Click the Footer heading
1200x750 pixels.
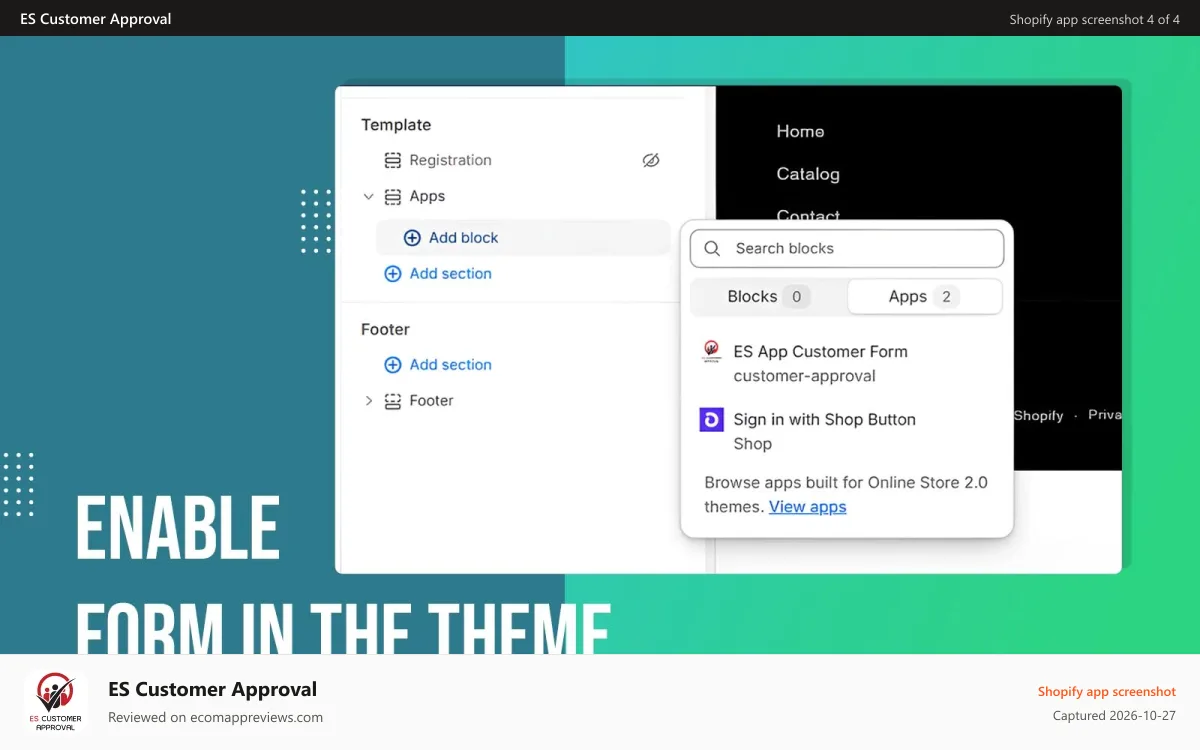[385, 329]
